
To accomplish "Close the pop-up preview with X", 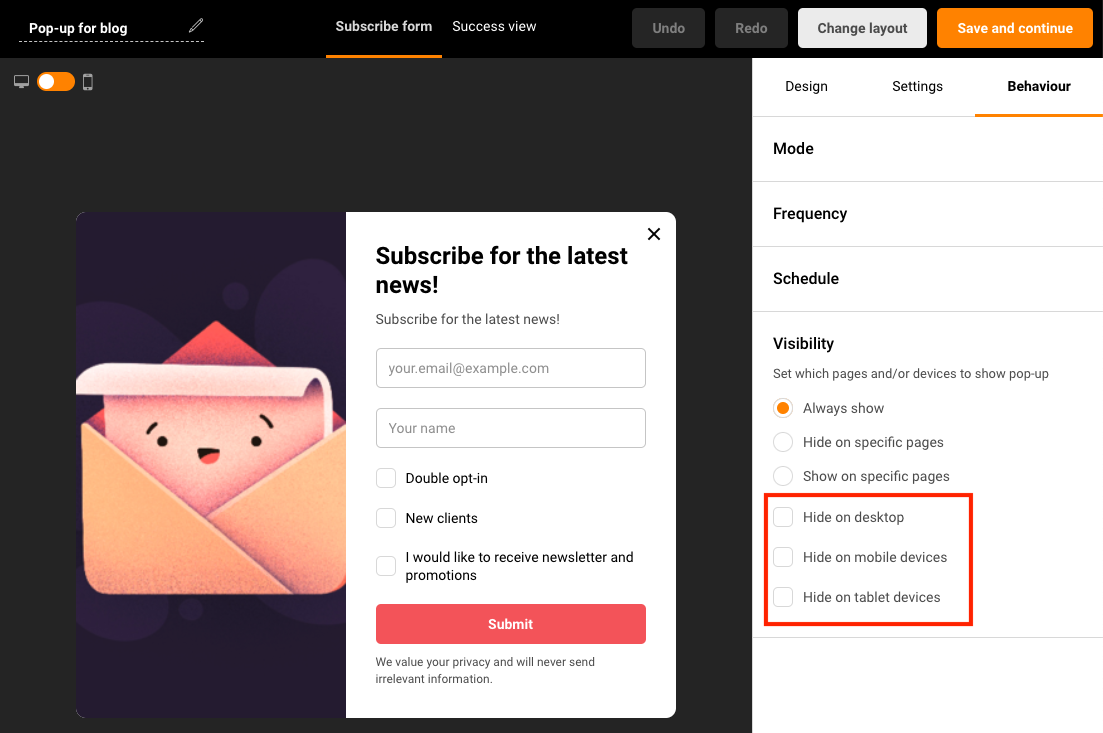I will (x=654, y=234).
